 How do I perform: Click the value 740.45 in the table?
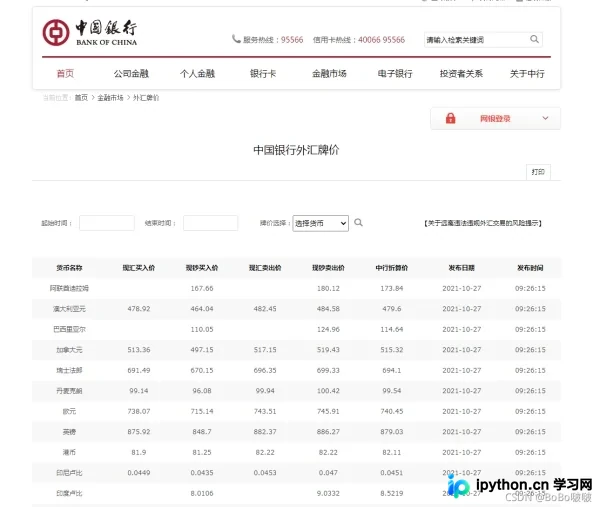pyautogui.click(x=391, y=411)
